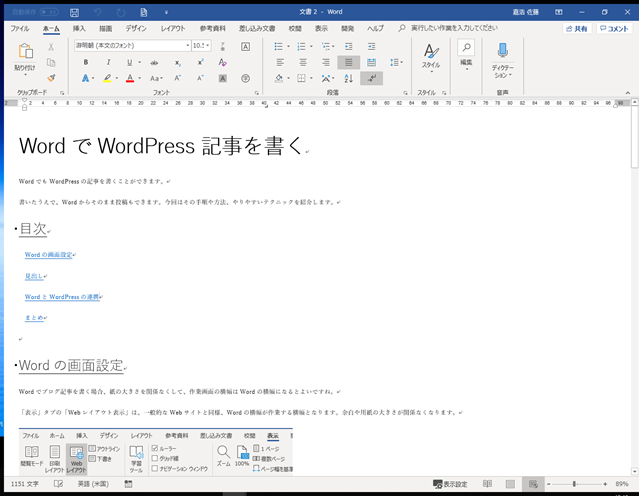The image size is (639, 496).
Task: Switch to Print Layout view in status bar
Action: (510, 484)
